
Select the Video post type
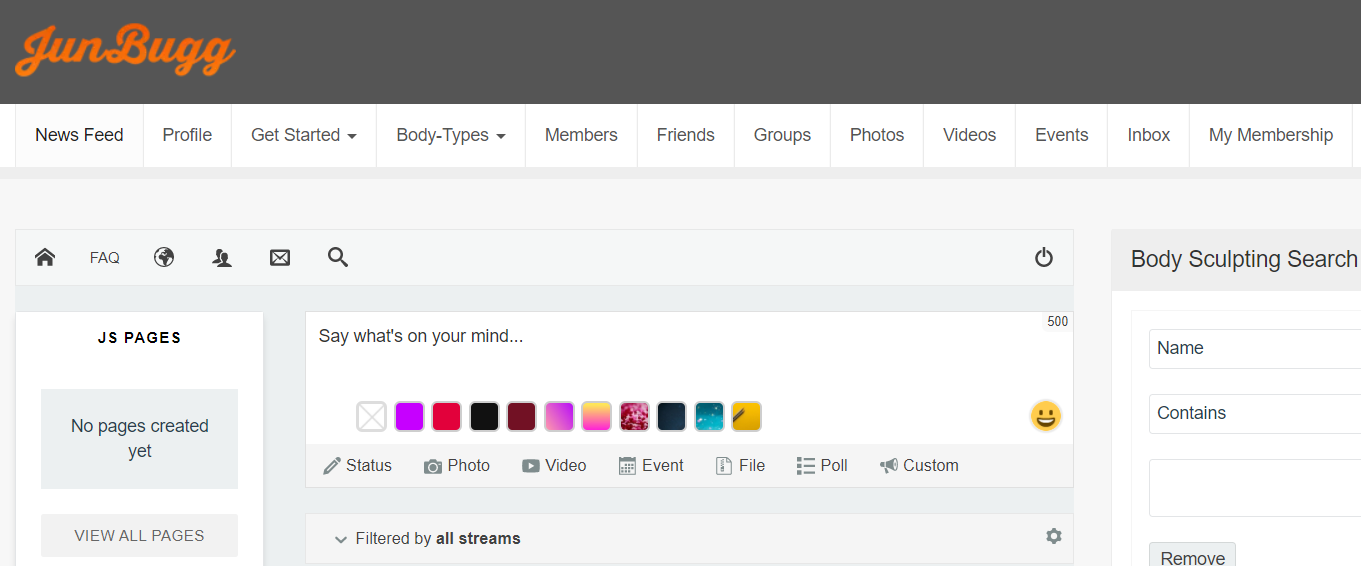[x=554, y=466]
